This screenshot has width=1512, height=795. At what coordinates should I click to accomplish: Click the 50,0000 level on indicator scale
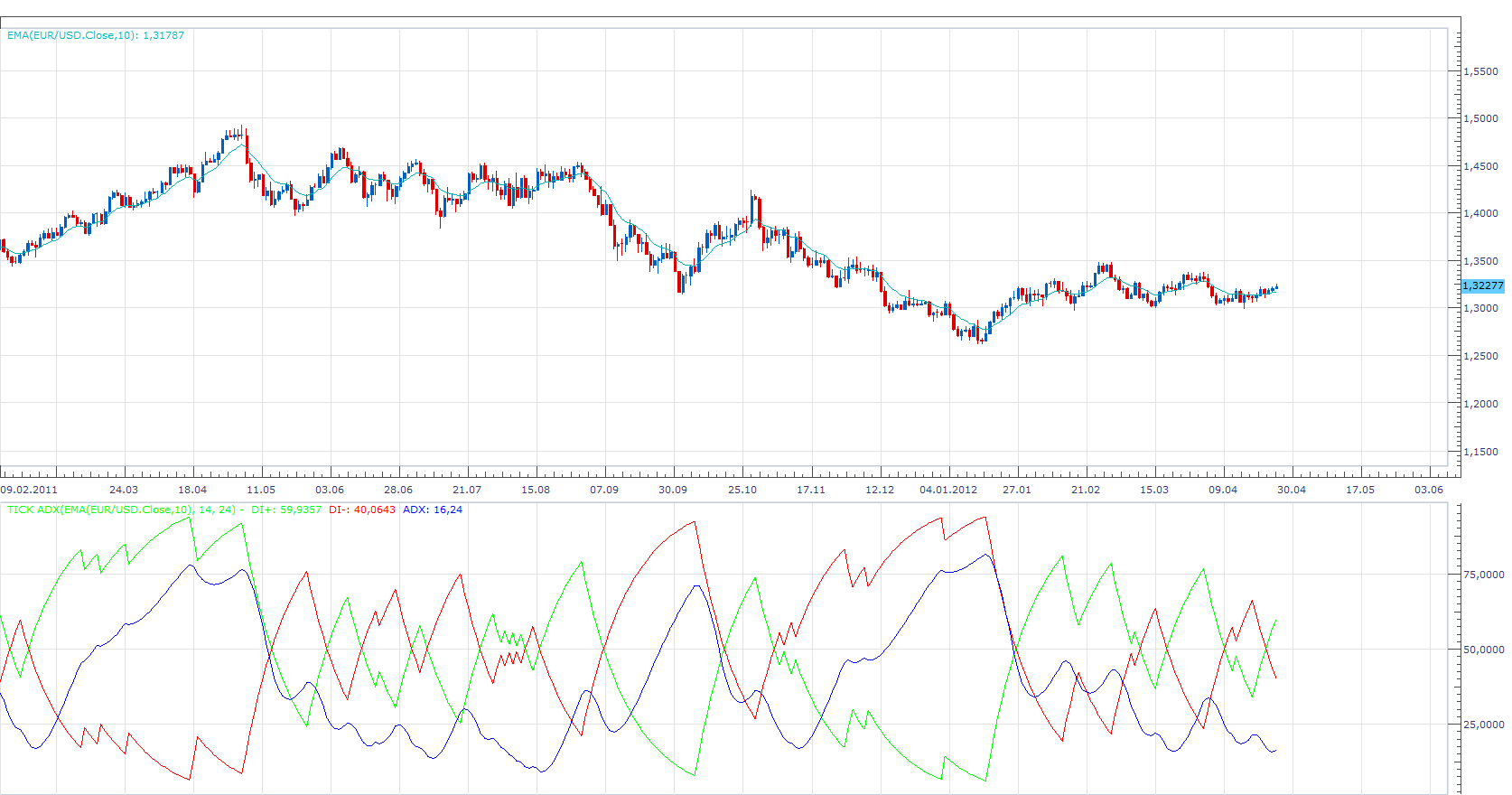click(x=1483, y=650)
